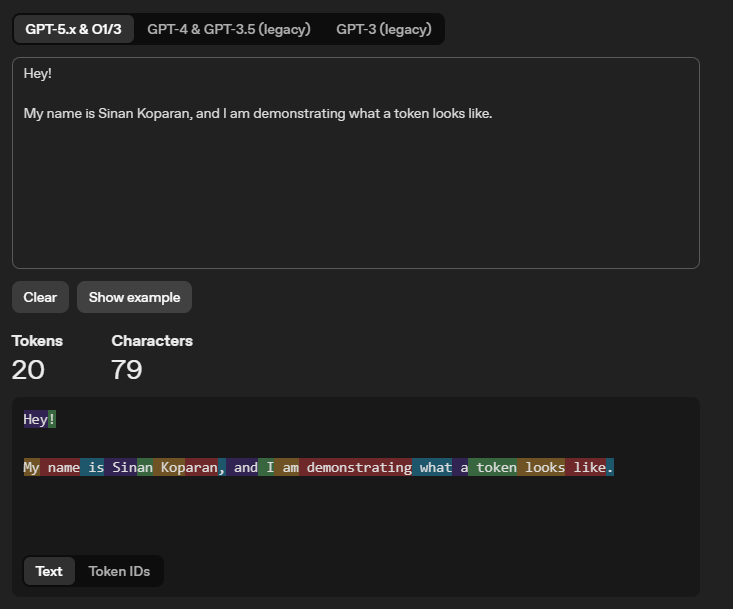The width and height of the screenshot is (733, 609).
Task: Click inside the text input box's empty area
Action: 355,200
